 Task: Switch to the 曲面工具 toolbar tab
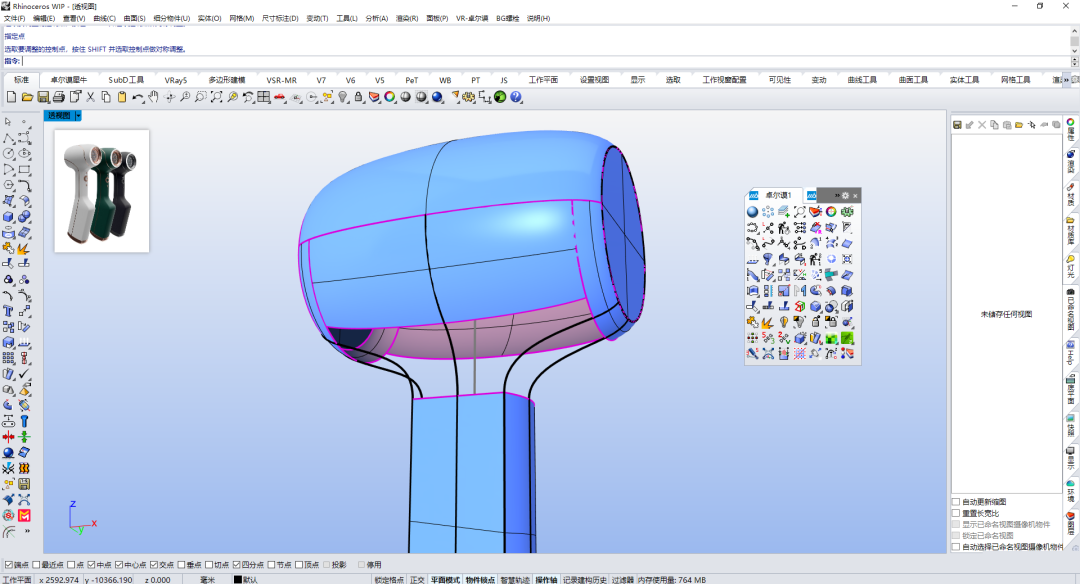(x=913, y=80)
